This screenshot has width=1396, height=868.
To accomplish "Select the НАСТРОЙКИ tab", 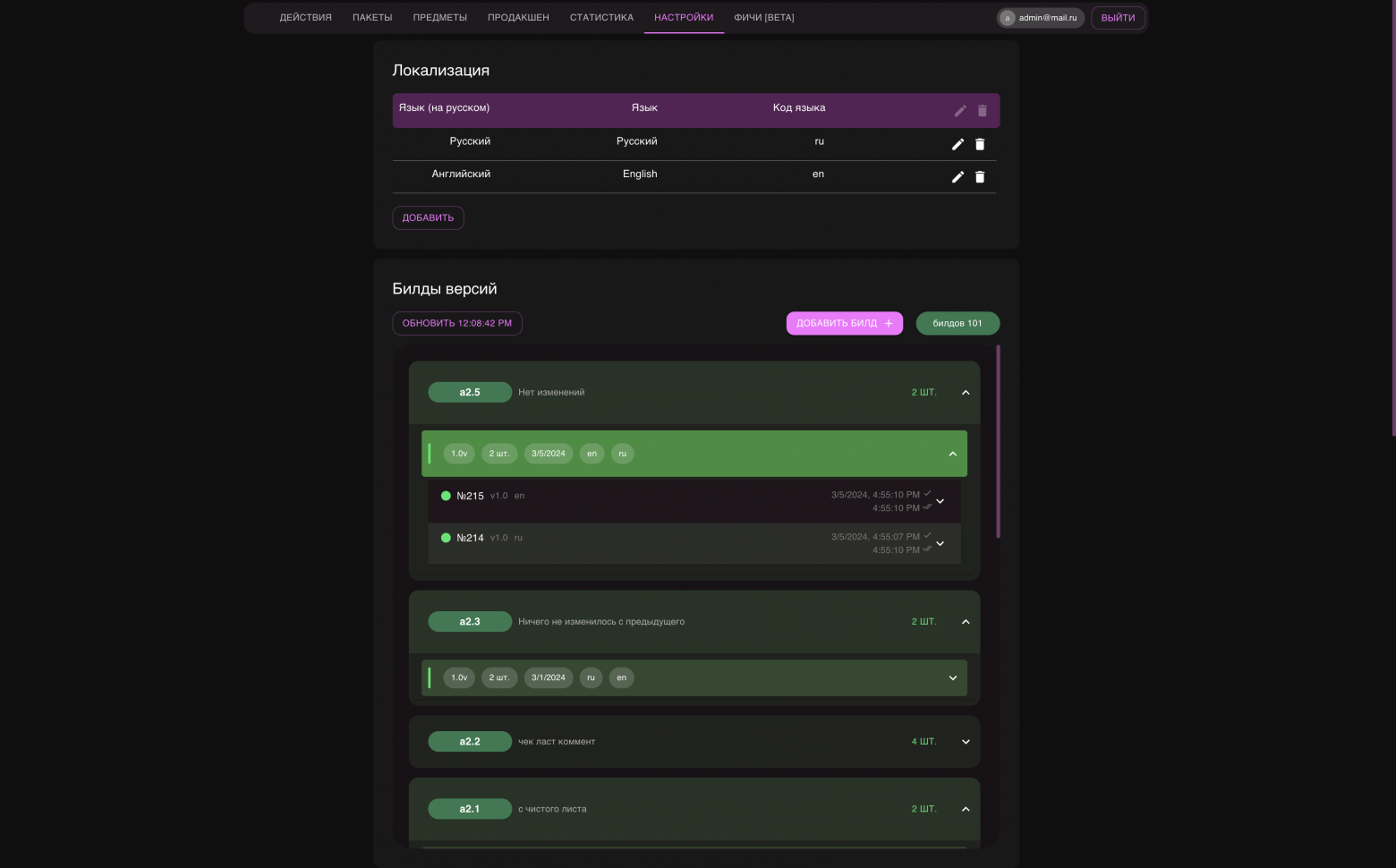I will [684, 18].
